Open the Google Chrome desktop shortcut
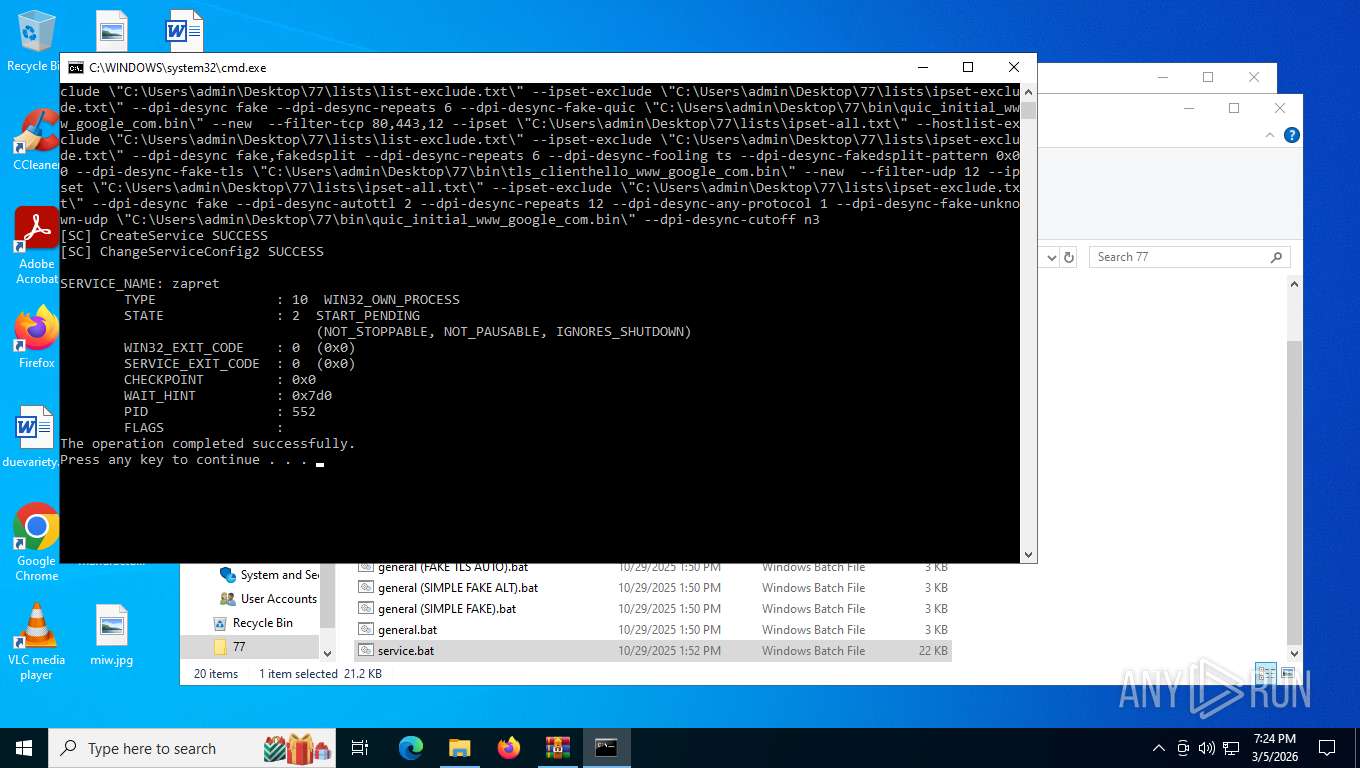The image size is (1360, 768). point(36,541)
